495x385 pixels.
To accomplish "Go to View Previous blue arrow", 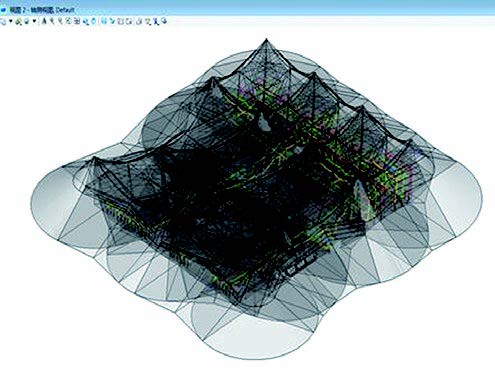I will pyautogui.click(x=104, y=22).
